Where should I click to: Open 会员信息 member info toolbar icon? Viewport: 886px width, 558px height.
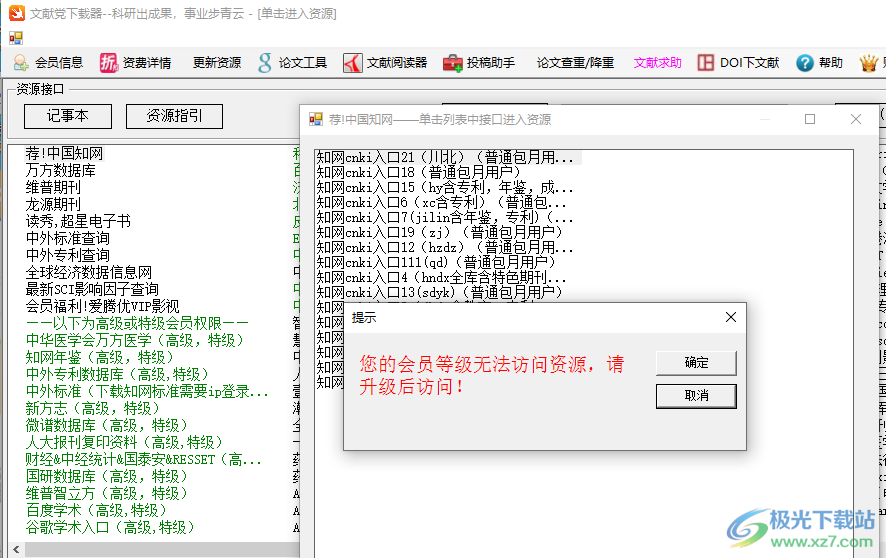pyautogui.click(x=21, y=63)
